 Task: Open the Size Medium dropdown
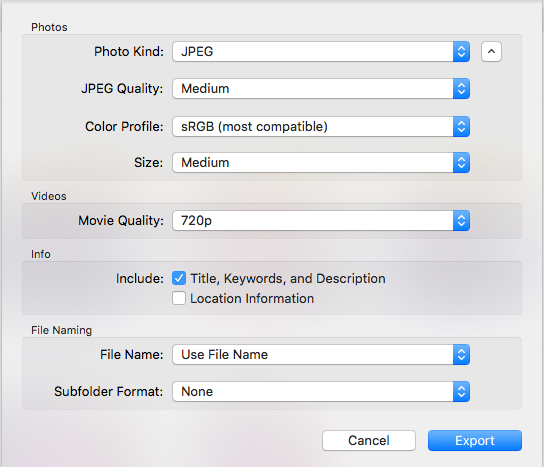click(321, 163)
